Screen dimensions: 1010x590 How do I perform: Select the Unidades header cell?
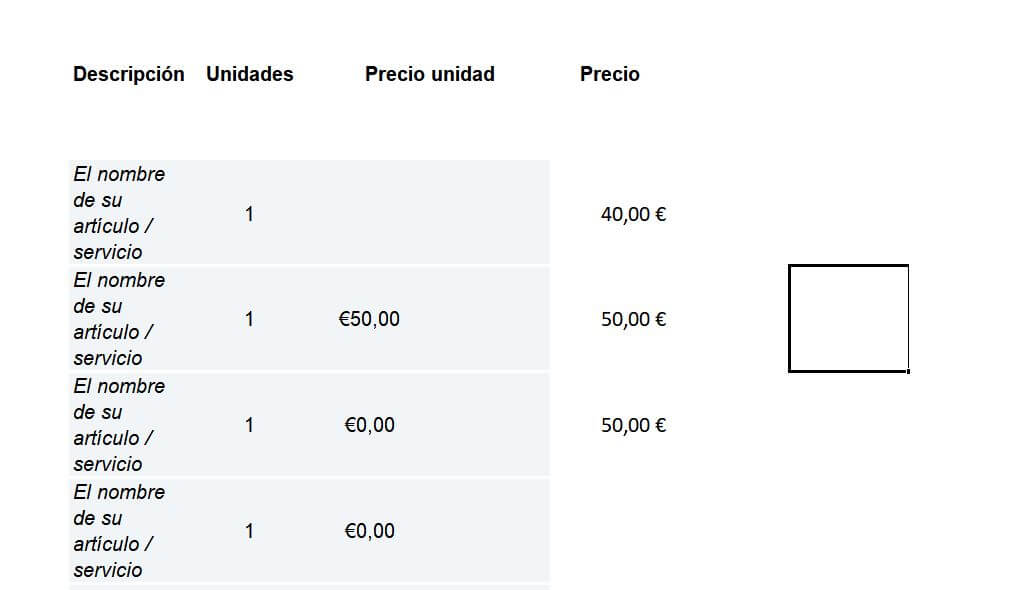(x=250, y=74)
